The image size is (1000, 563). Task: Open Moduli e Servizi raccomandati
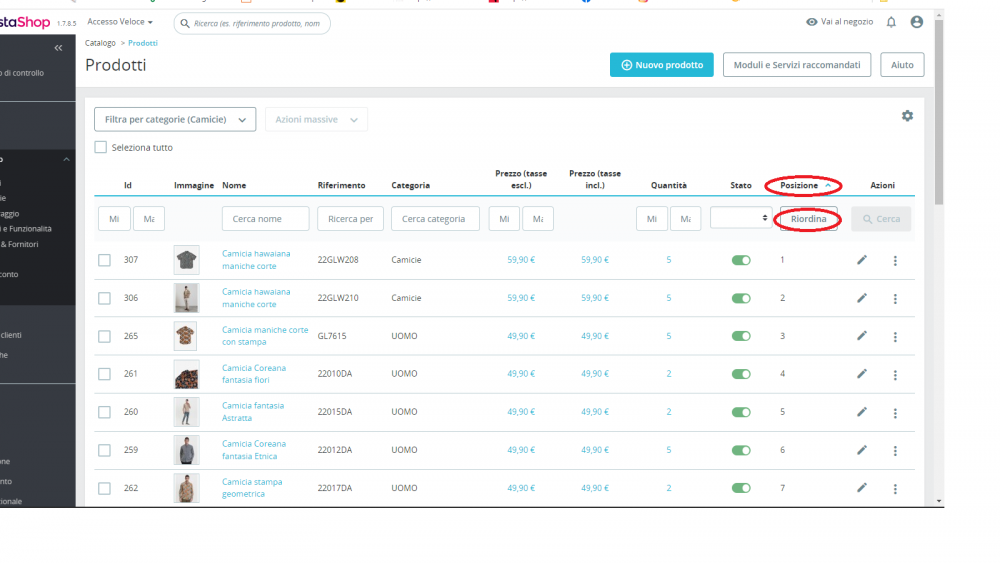(797, 65)
